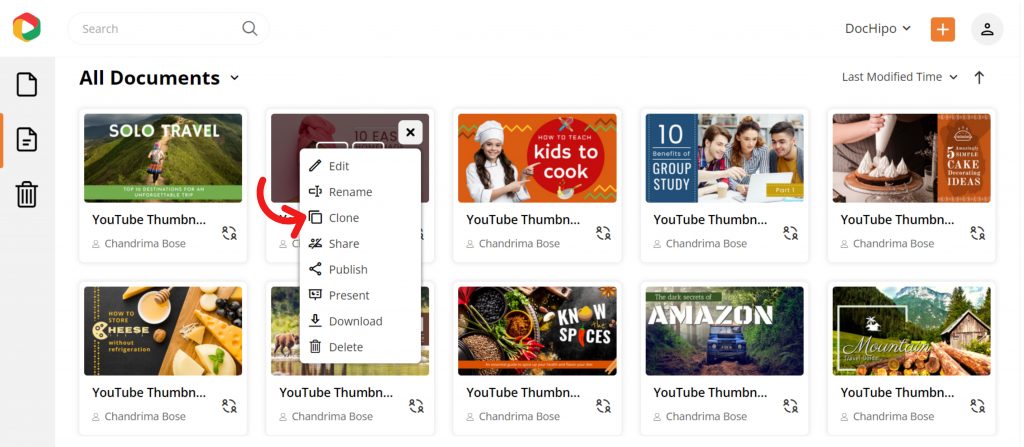Click the Download arrow icon
This screenshot has height=447, width=1024.
click(315, 320)
